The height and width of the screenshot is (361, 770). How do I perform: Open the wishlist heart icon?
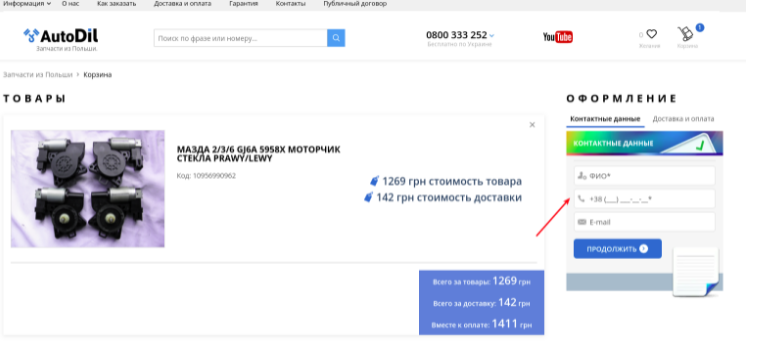coord(651,34)
